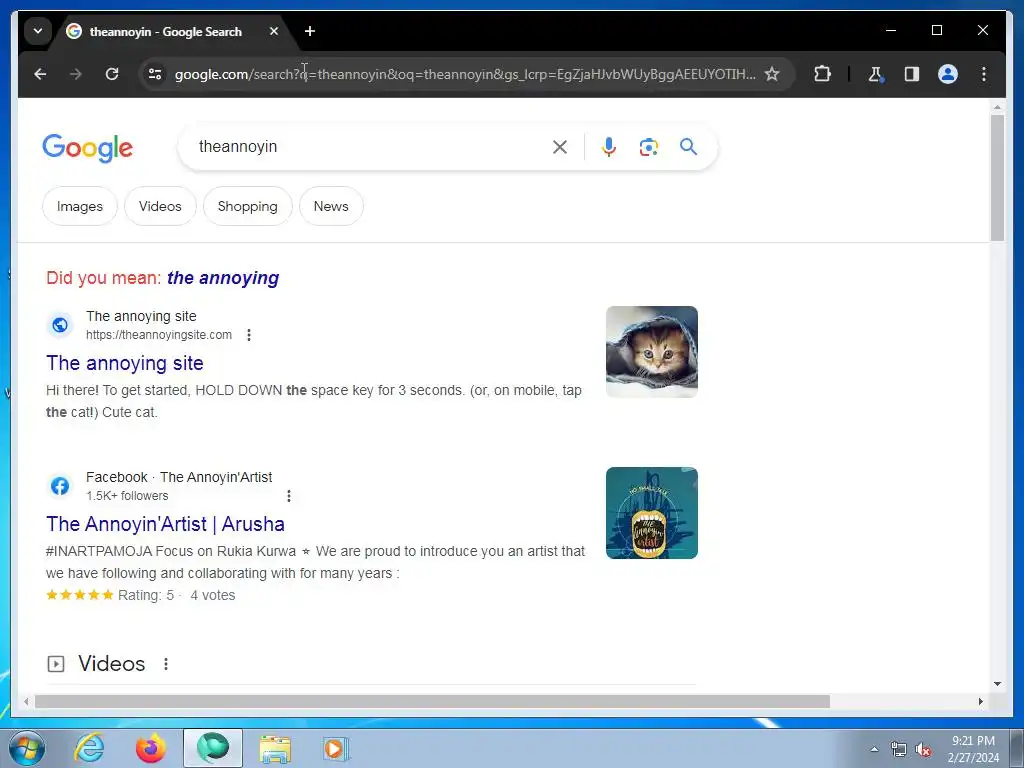Start voice search with microphone icon
This screenshot has width=1024, height=768.
click(609, 147)
